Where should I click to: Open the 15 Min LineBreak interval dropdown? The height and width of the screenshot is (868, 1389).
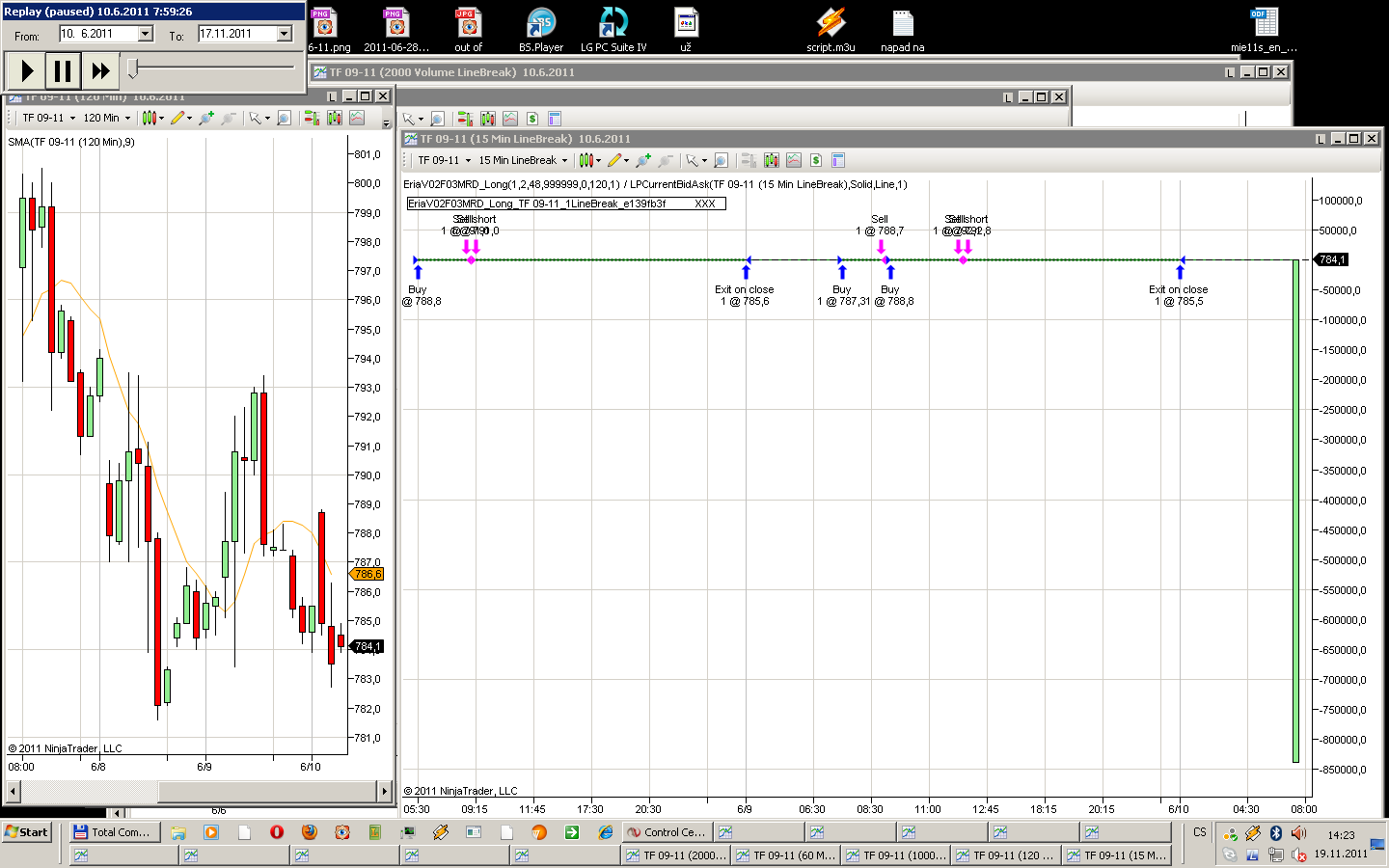coord(523,160)
